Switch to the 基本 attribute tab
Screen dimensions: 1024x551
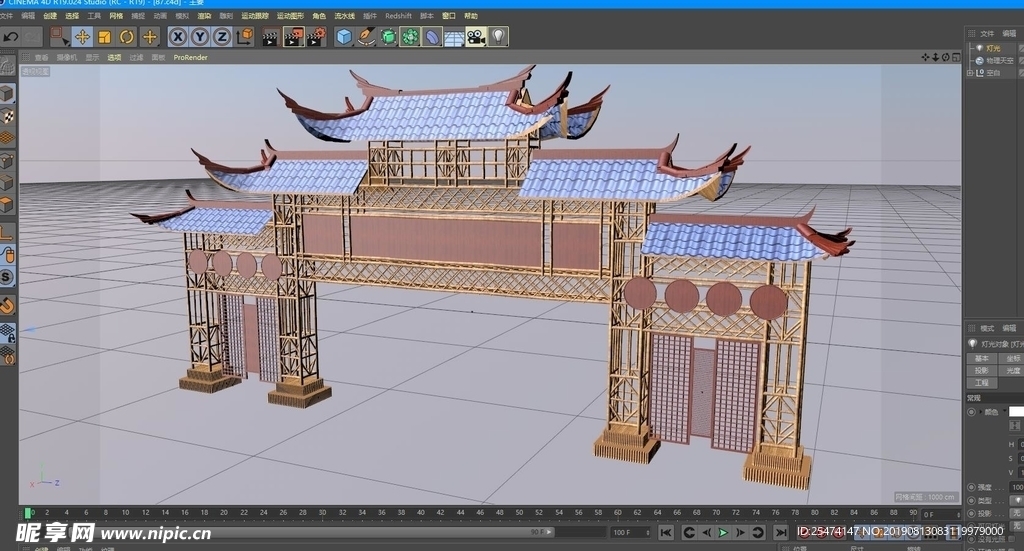pyautogui.click(x=982, y=358)
